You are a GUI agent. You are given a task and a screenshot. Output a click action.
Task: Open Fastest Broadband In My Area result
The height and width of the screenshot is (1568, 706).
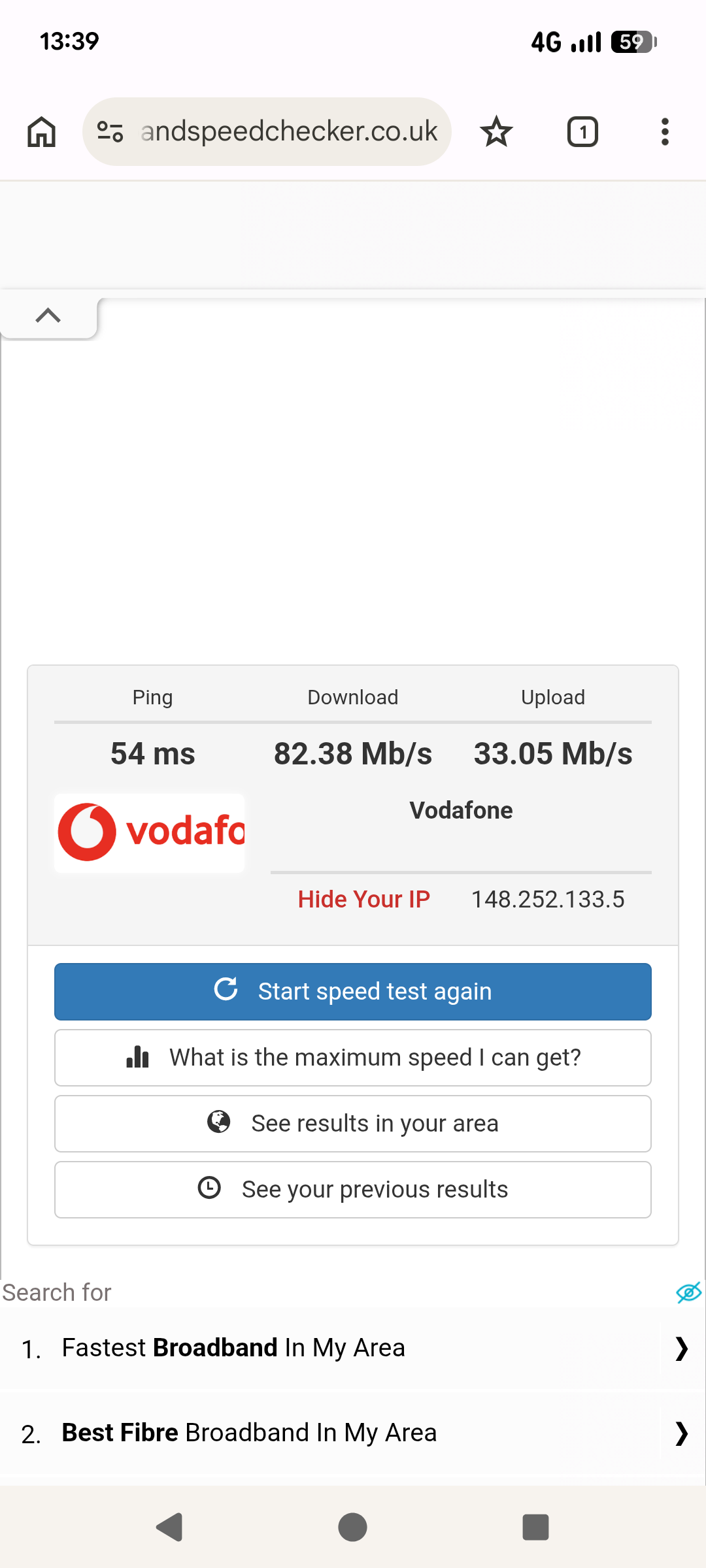point(233,1348)
